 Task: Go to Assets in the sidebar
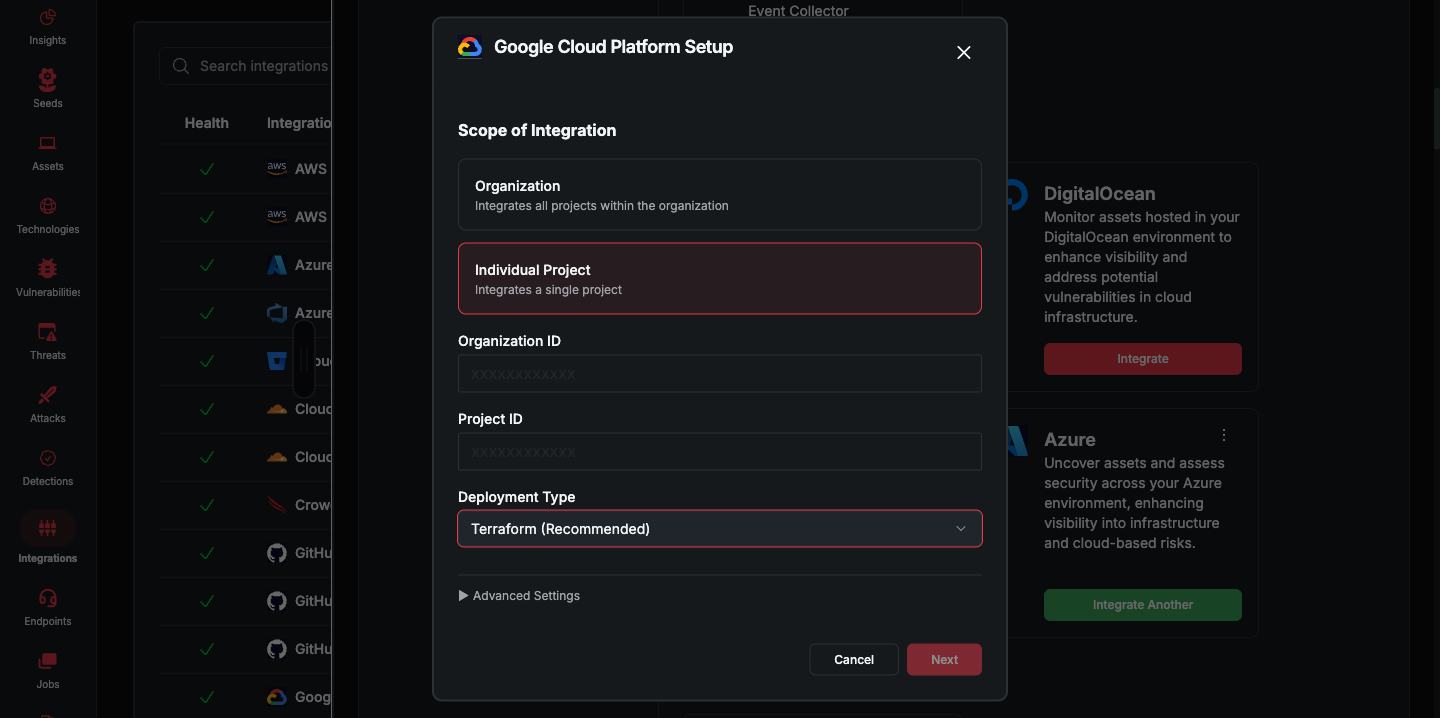click(47, 152)
